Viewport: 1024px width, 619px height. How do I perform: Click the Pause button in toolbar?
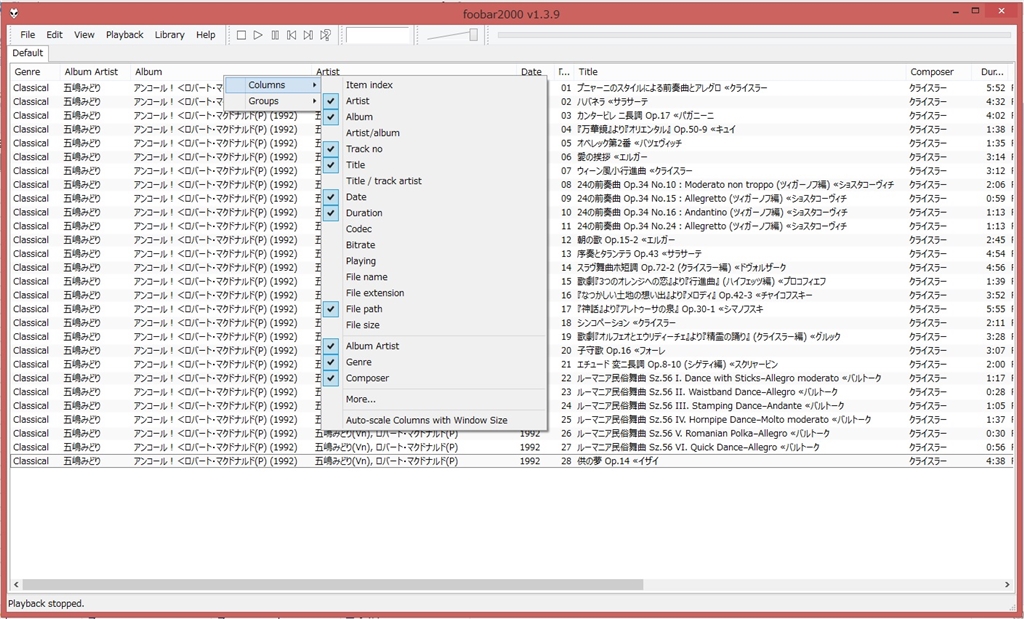[x=275, y=35]
